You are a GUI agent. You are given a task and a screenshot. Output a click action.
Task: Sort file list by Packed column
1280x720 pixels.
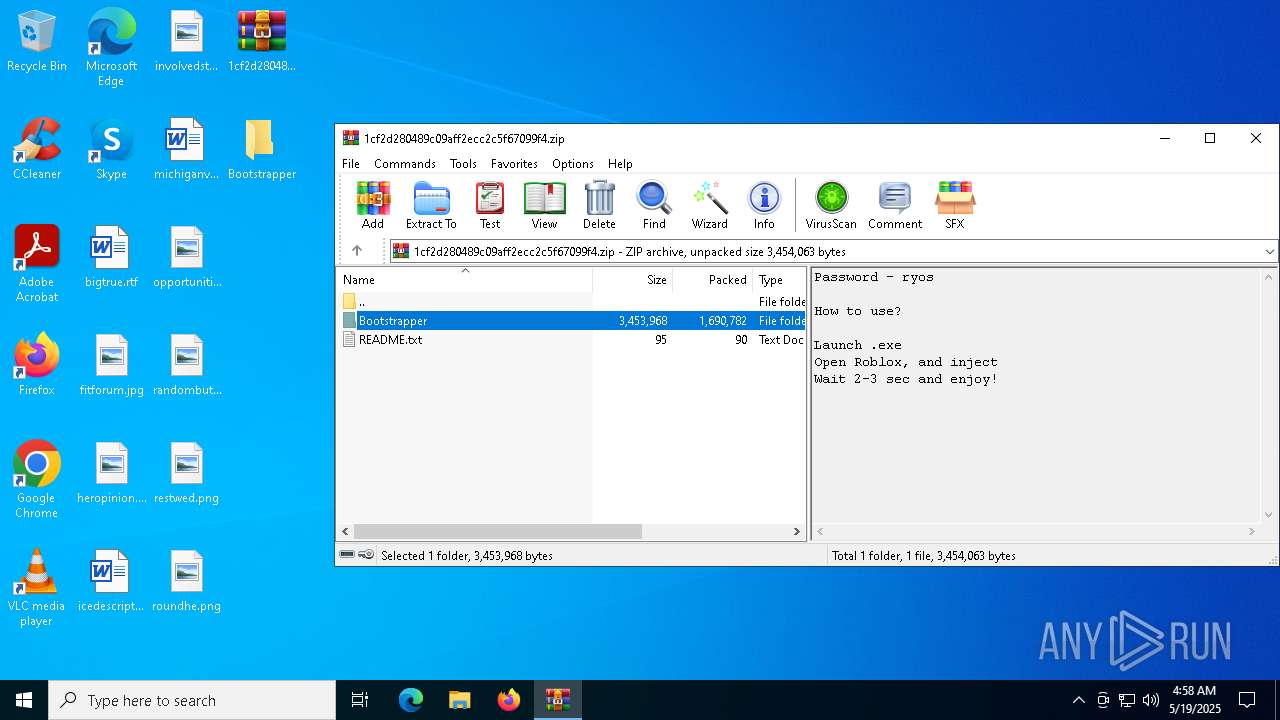tap(713, 280)
